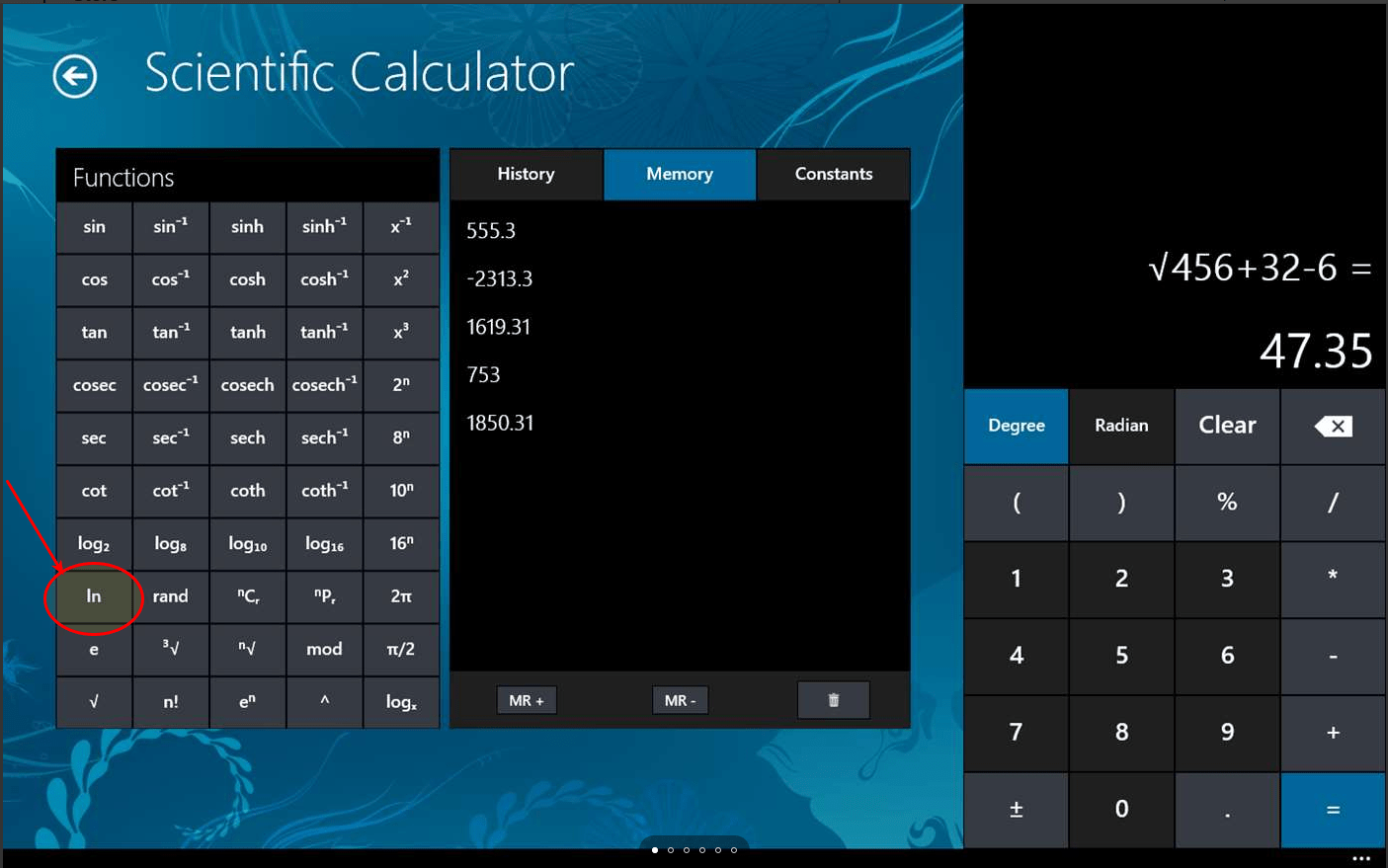
Task: Choose the factorial n! function
Action: click(171, 701)
